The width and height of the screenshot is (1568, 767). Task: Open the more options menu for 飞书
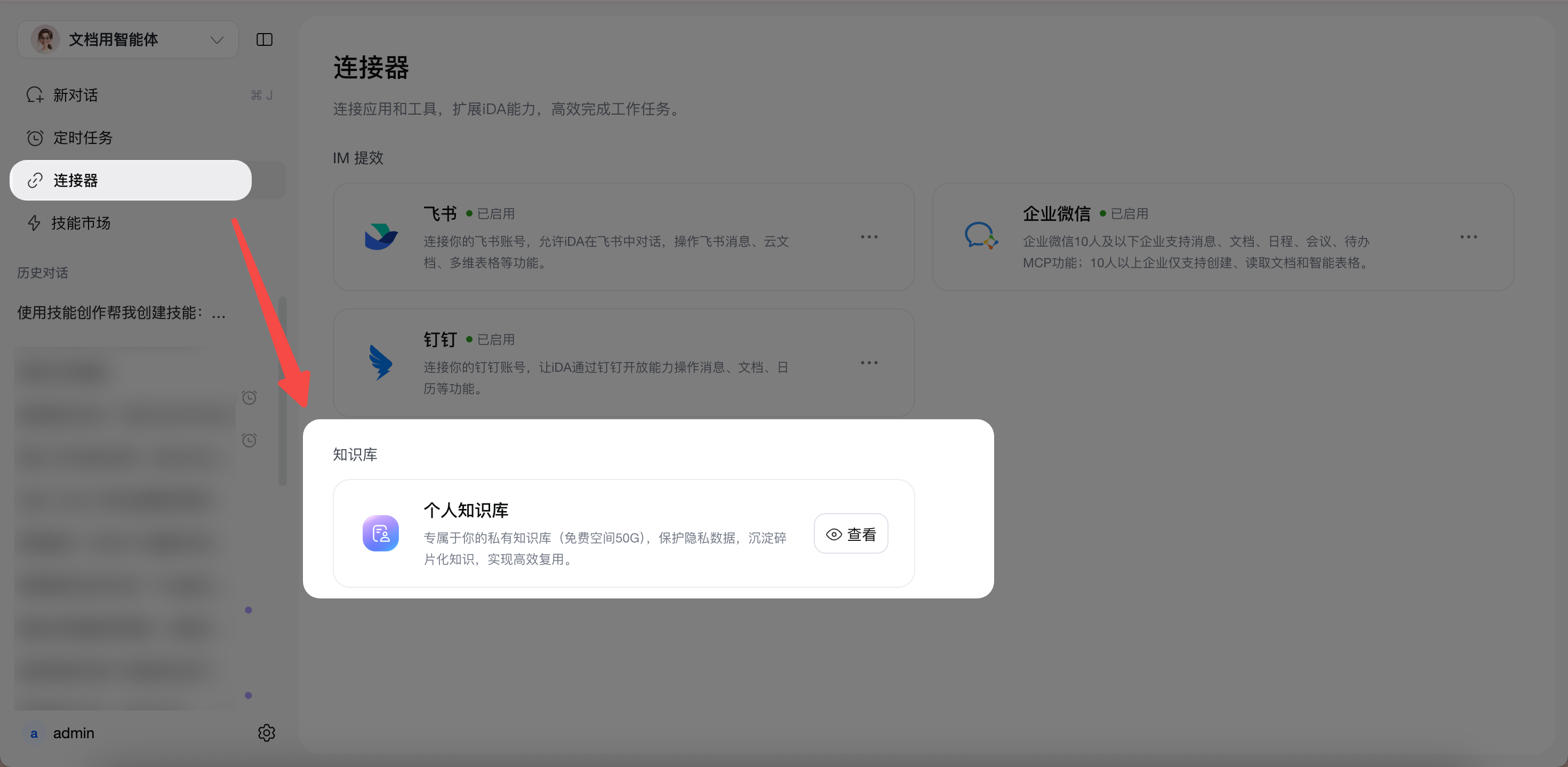tap(869, 237)
